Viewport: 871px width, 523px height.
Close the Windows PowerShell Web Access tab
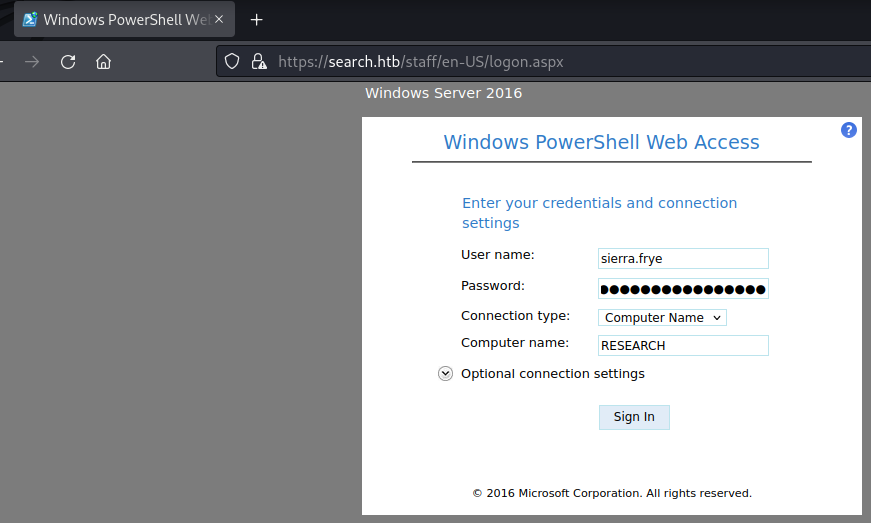pyautogui.click(x=219, y=19)
